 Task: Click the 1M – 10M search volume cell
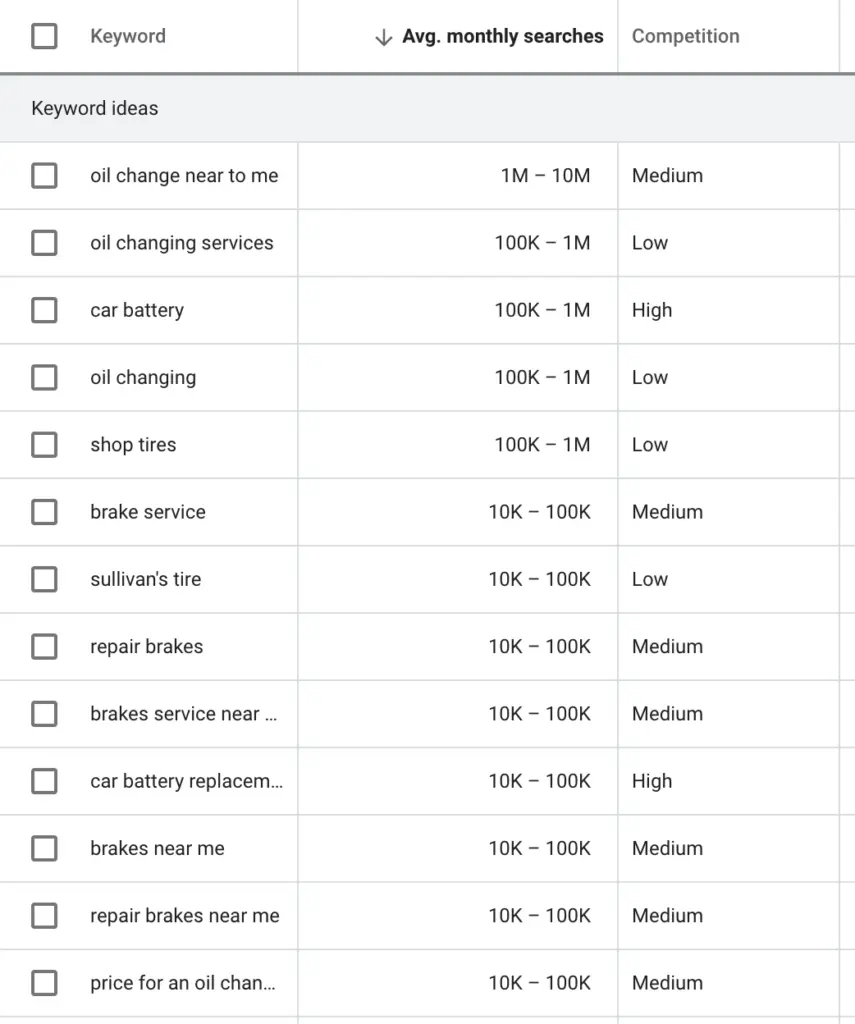[x=545, y=176]
